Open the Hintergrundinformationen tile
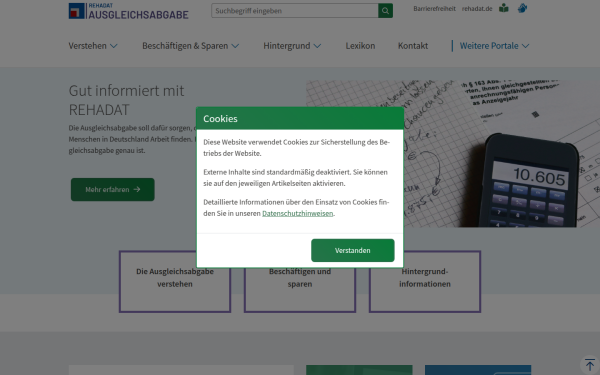The image size is (600, 375). [425, 282]
